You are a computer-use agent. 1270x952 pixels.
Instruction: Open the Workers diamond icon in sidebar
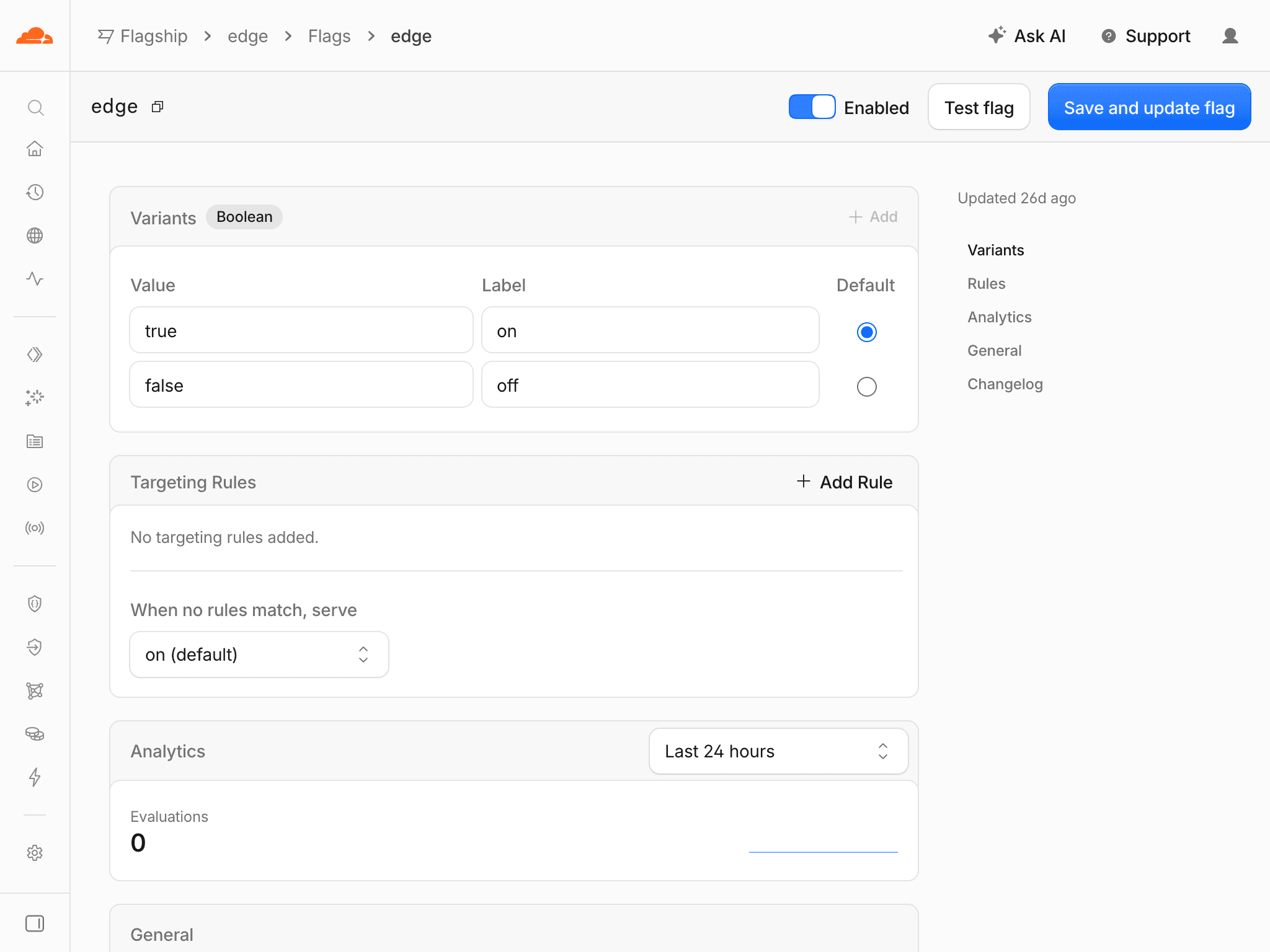click(35, 355)
